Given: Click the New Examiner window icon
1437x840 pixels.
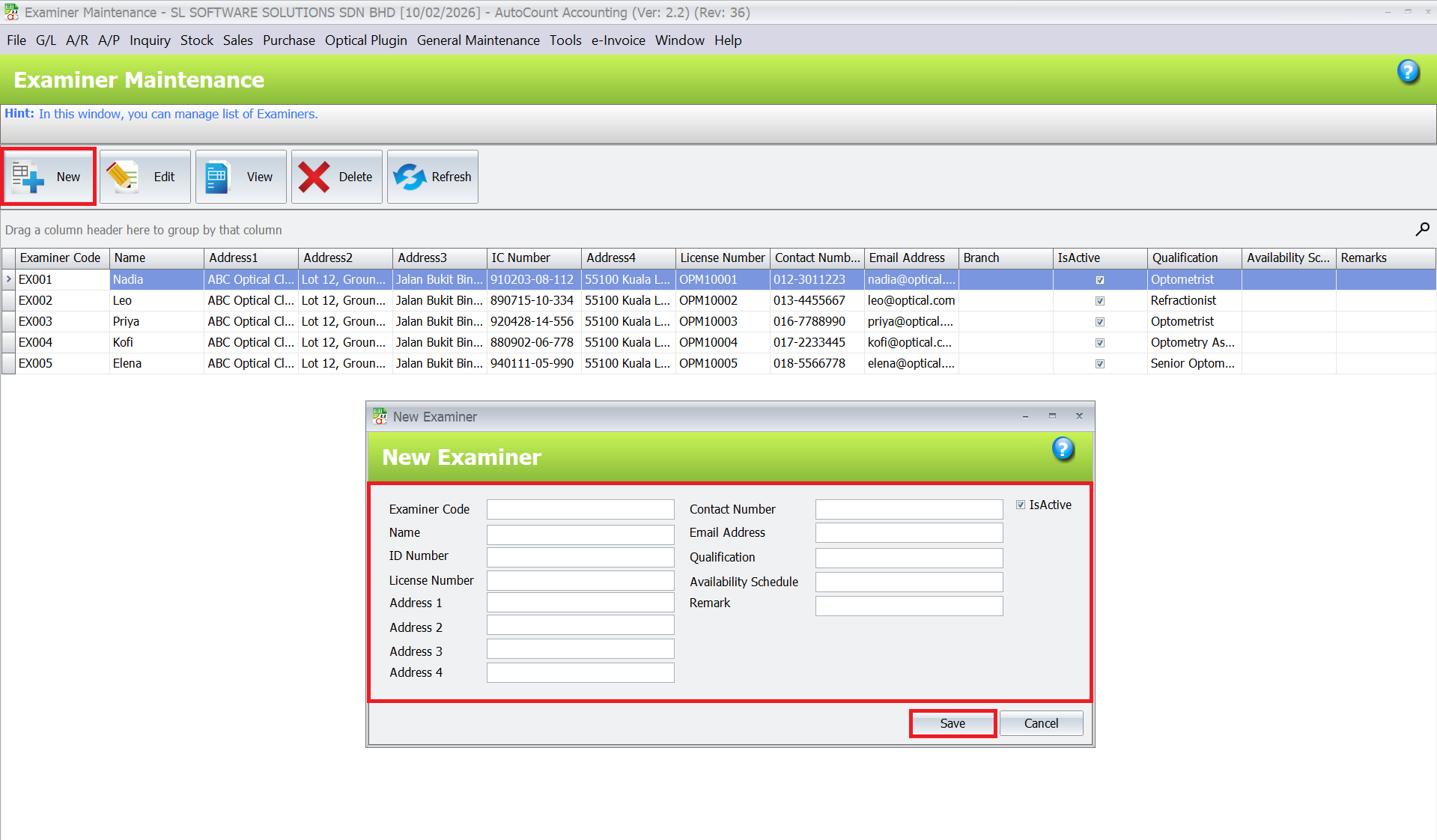Looking at the screenshot, I should tap(380, 416).
